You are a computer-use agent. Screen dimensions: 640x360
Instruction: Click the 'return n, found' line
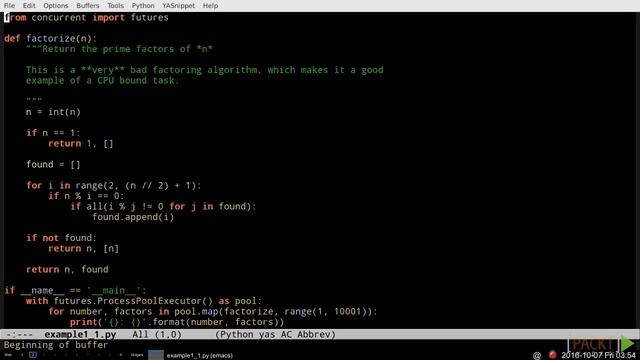pyautogui.click(x=67, y=269)
